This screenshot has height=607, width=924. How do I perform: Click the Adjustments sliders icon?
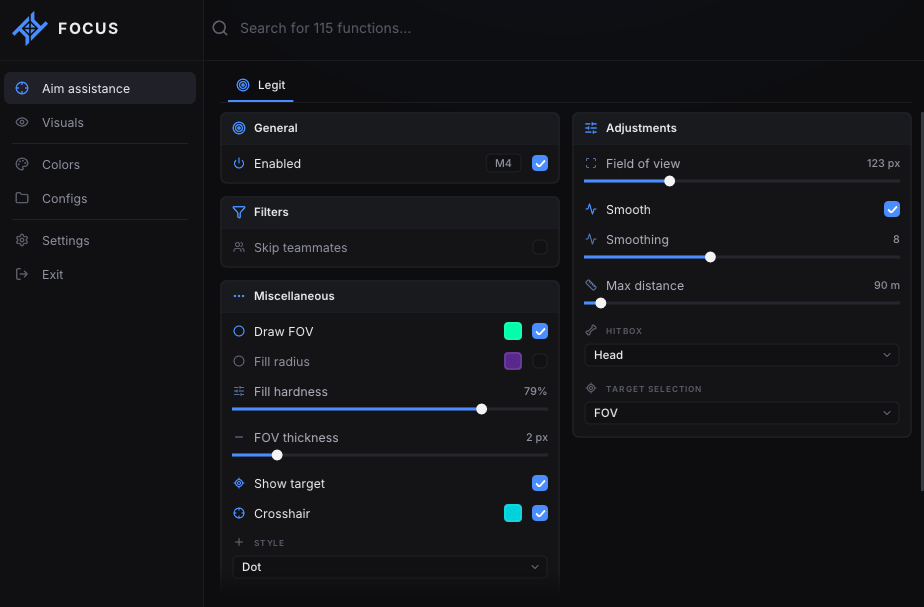click(591, 128)
